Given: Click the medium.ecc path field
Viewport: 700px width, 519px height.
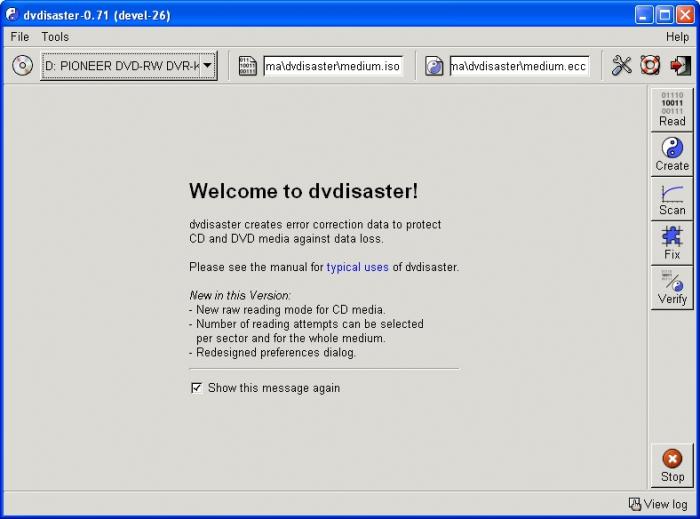Looking at the screenshot, I should pos(519,66).
